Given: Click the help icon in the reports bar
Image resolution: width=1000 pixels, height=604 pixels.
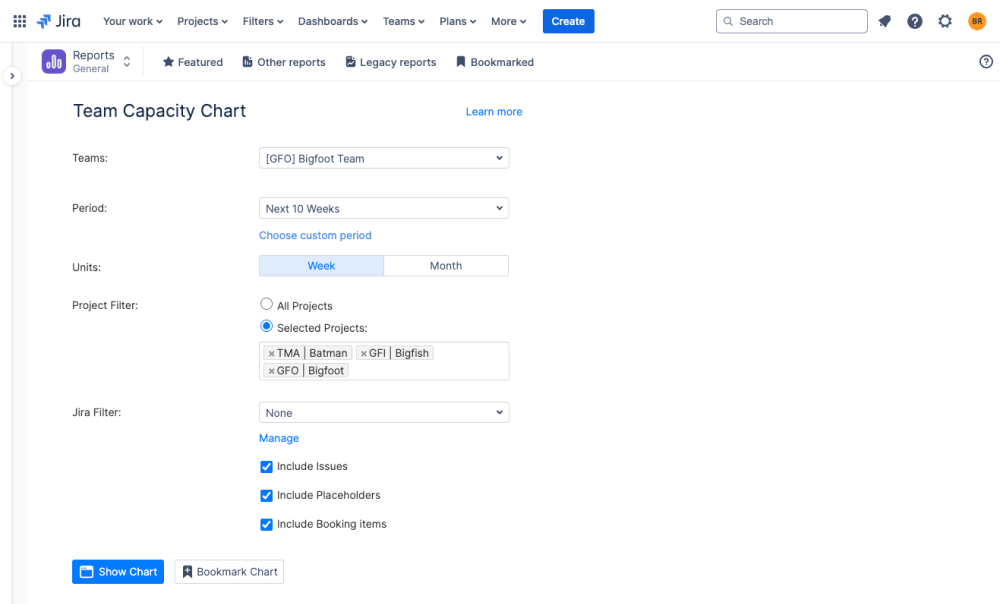Looking at the screenshot, I should [985, 62].
